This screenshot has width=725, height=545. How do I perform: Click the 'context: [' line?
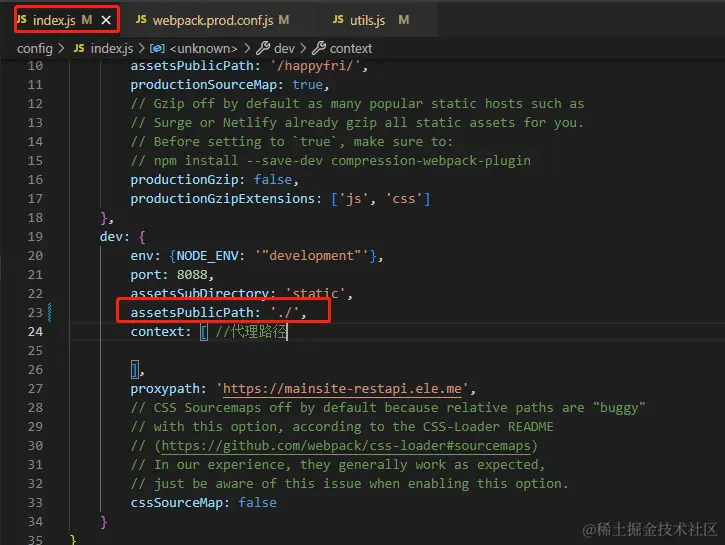(209, 331)
